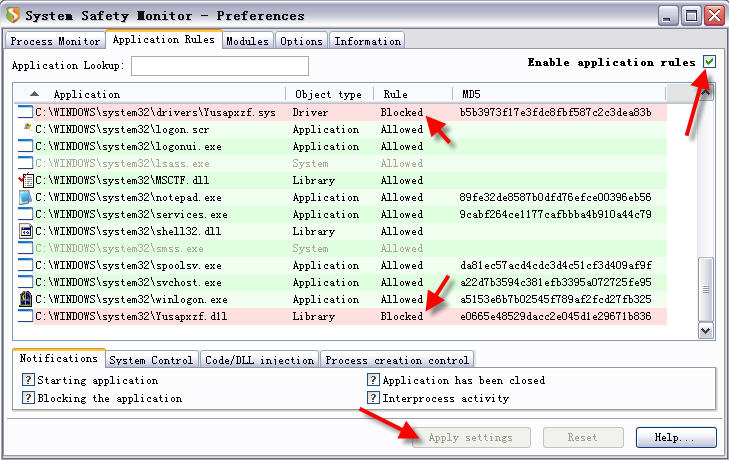Select the MSCTF.dll row path

tap(122, 180)
